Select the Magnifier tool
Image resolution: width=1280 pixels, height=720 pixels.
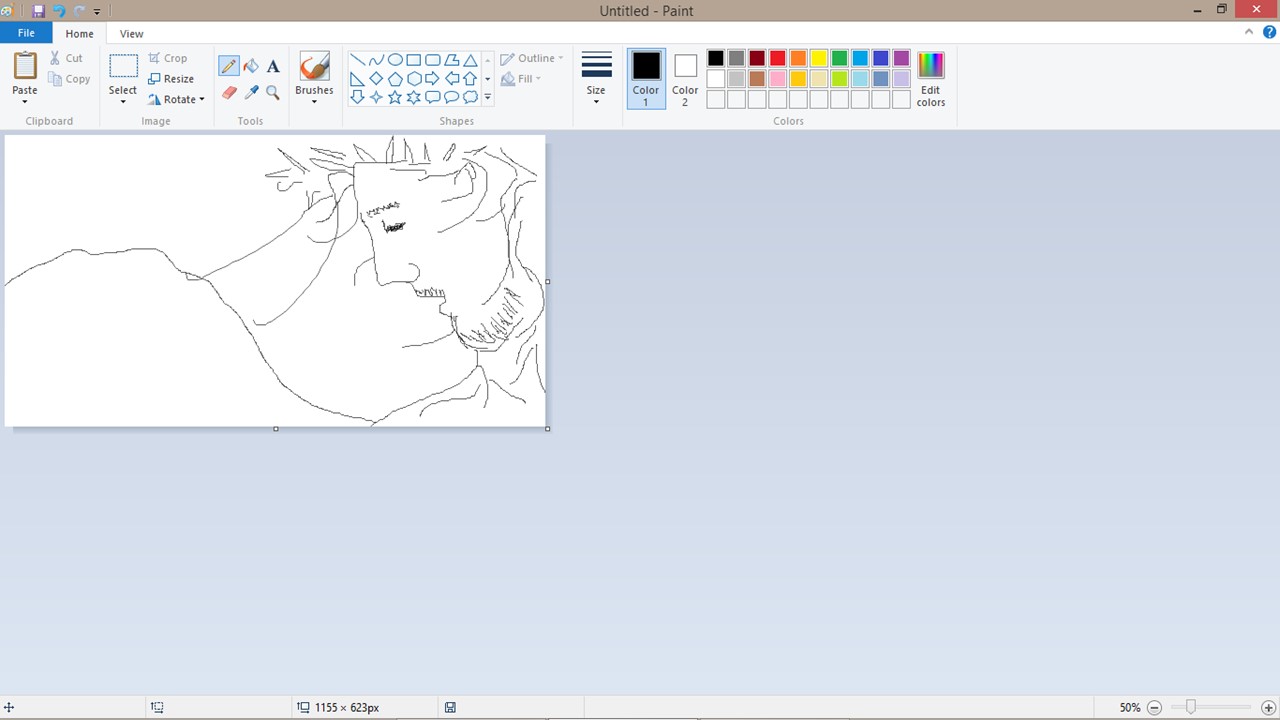coord(273,93)
